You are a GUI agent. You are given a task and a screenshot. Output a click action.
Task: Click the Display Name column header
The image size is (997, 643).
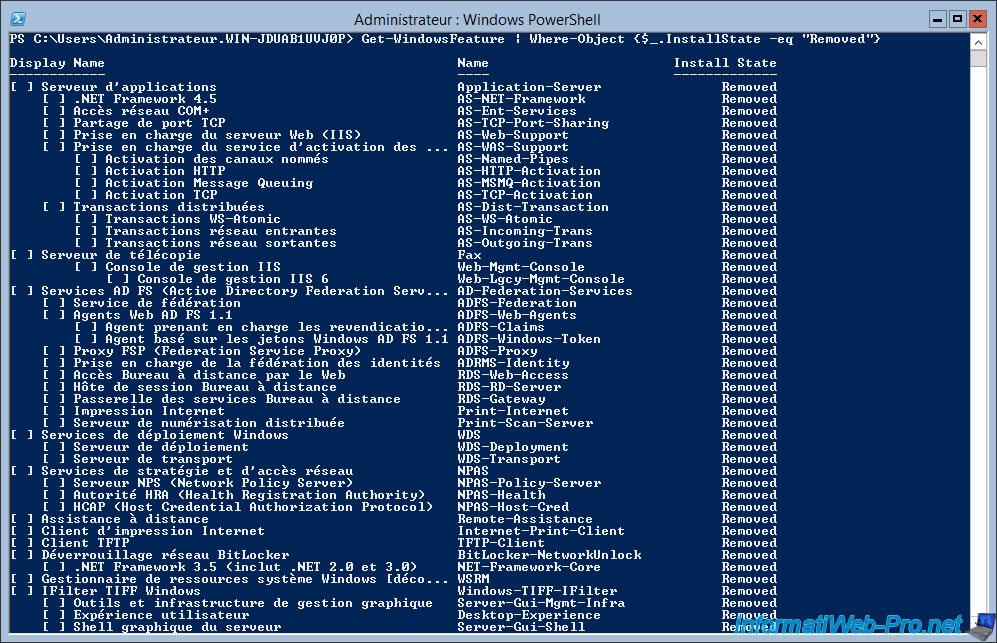point(57,63)
